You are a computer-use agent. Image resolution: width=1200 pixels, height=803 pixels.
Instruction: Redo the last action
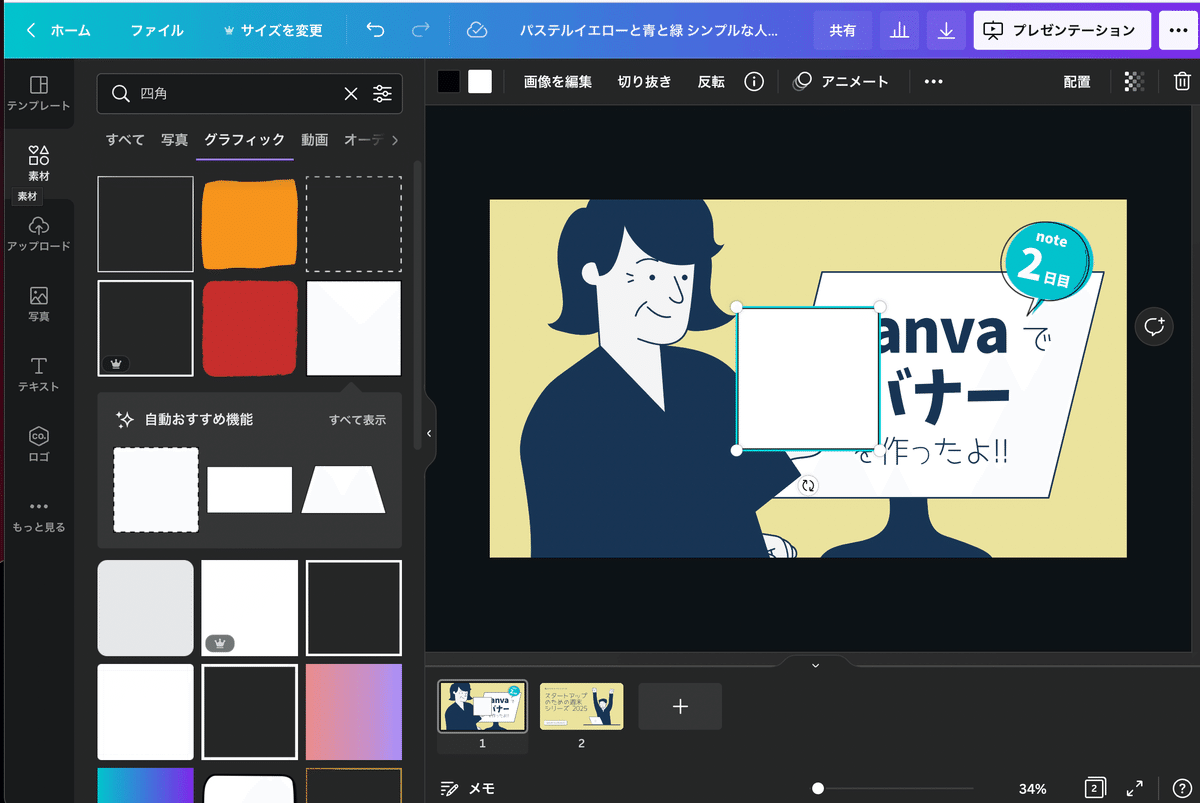point(421,30)
